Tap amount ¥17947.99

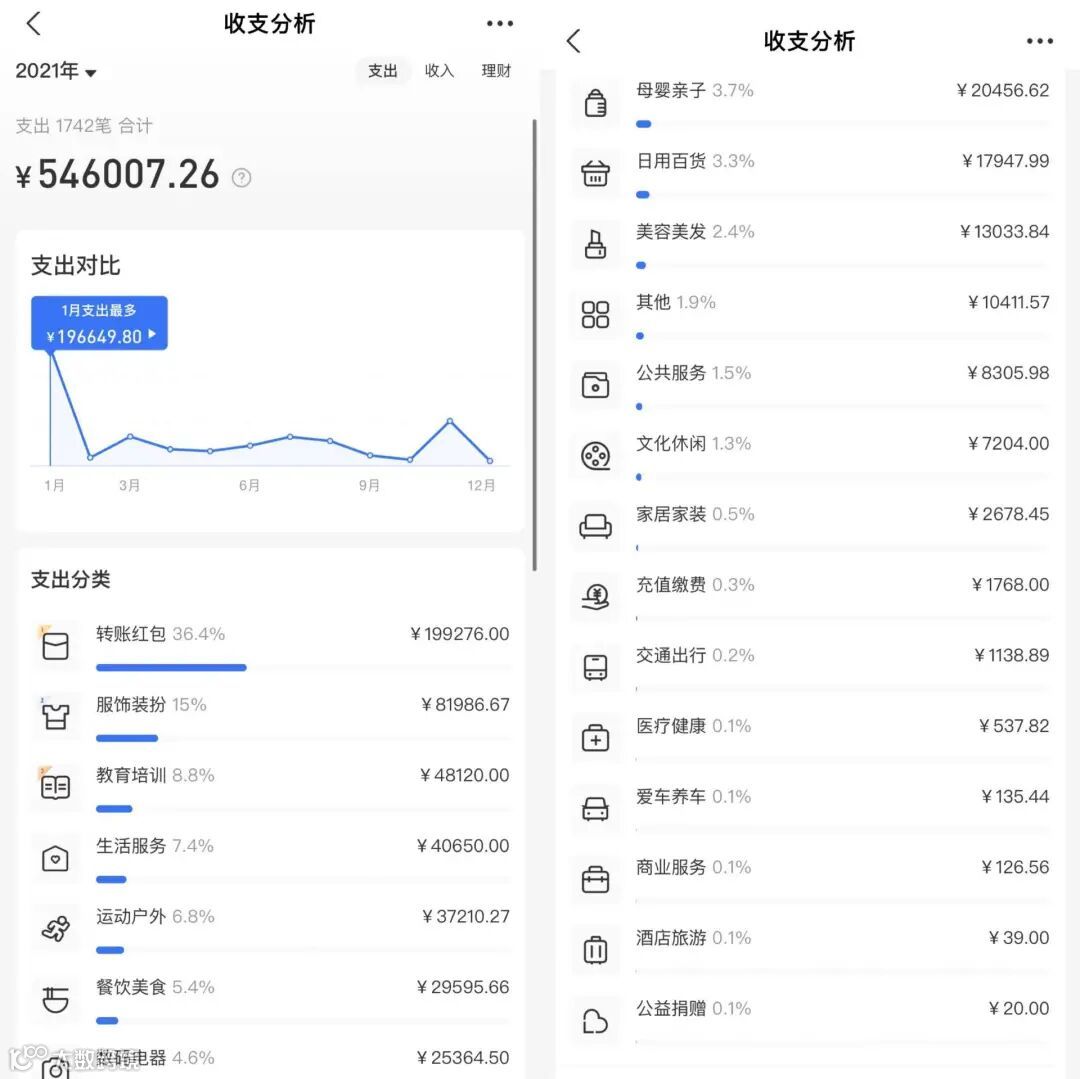(x=1005, y=161)
